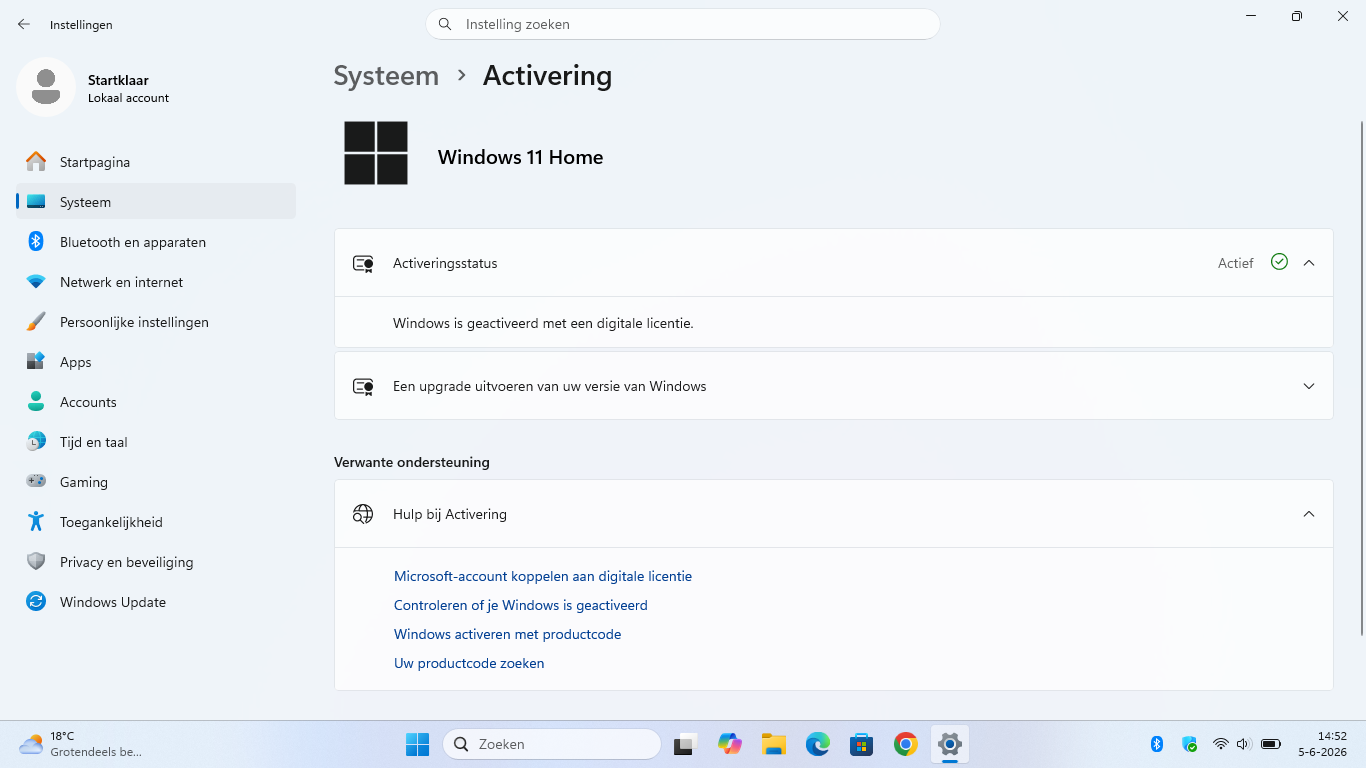Open Toegankelijkheid settings
Viewport: 1366px width, 768px height.
156,522
